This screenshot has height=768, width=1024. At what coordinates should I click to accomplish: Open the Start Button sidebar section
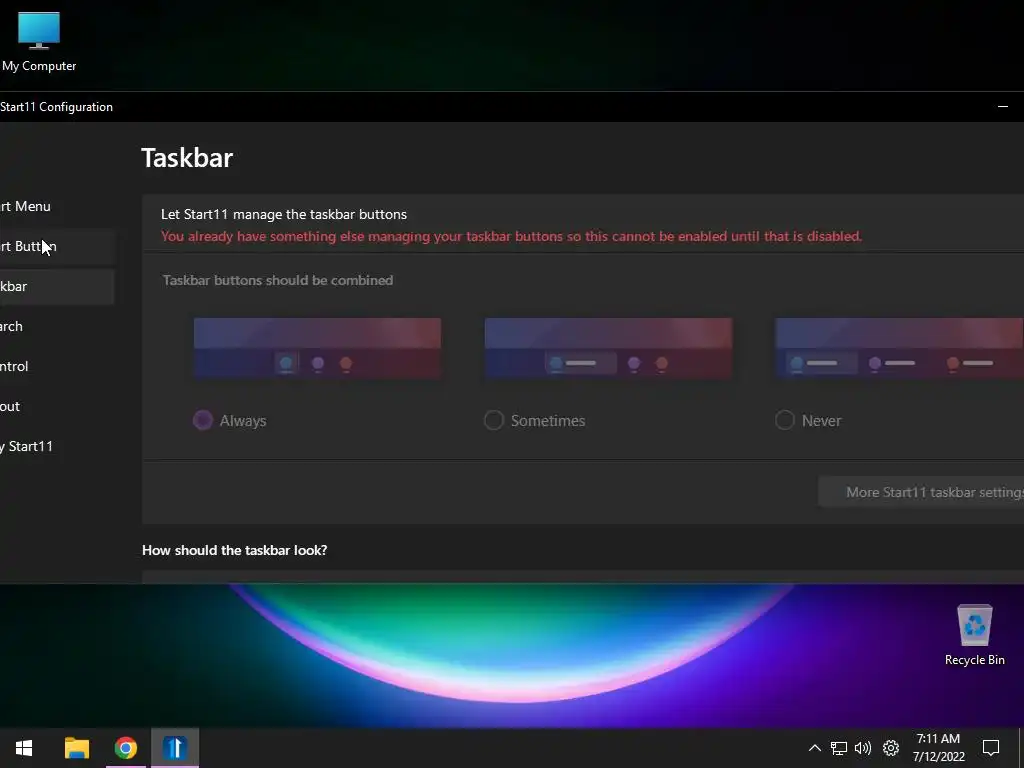tap(57, 246)
